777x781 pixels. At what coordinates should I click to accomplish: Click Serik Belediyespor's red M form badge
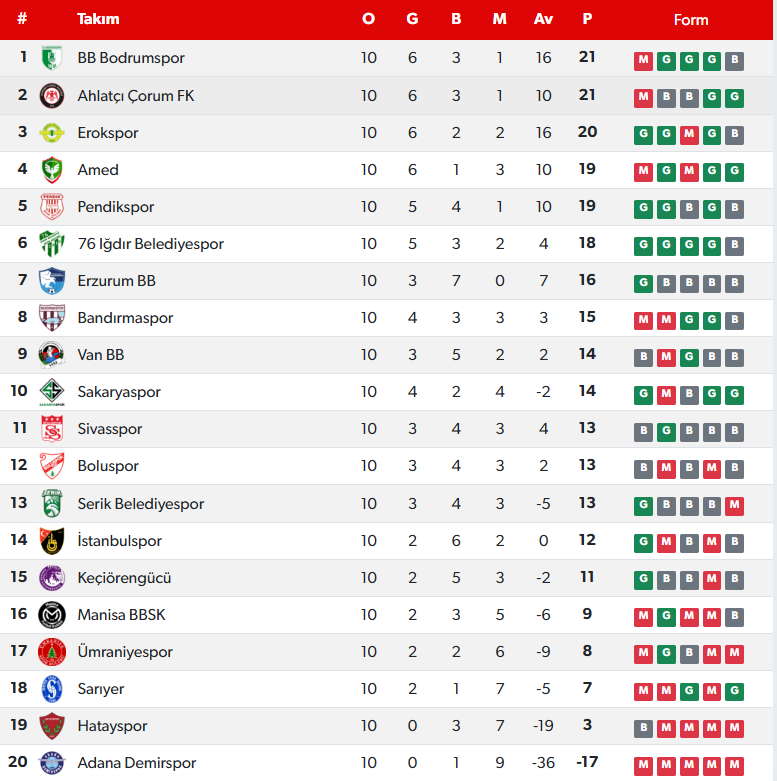click(735, 505)
